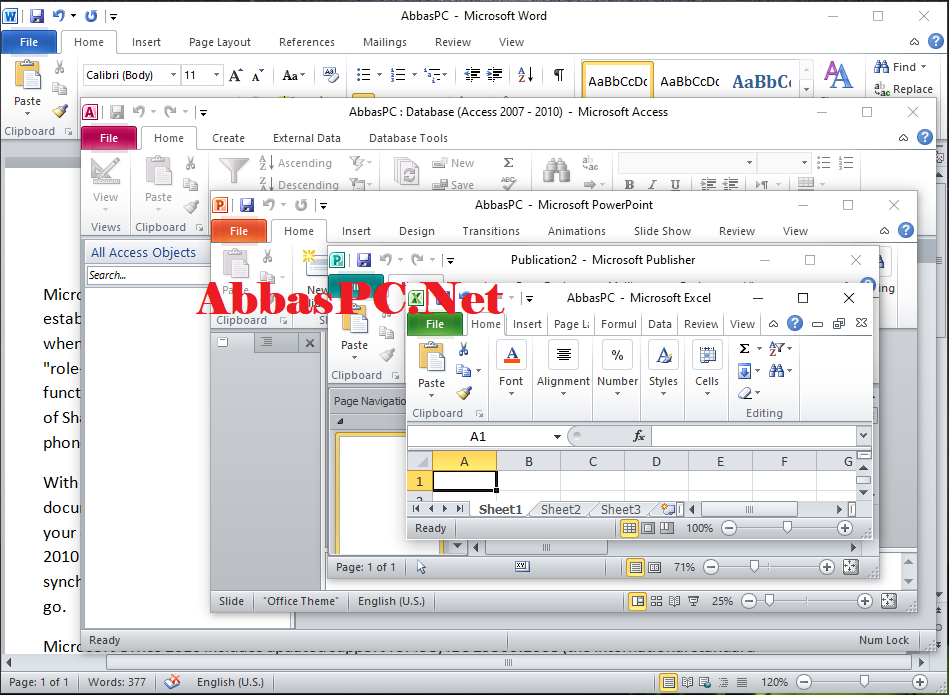
Task: Click the Word Save icon in quick access toolbar
Action: coord(36,16)
